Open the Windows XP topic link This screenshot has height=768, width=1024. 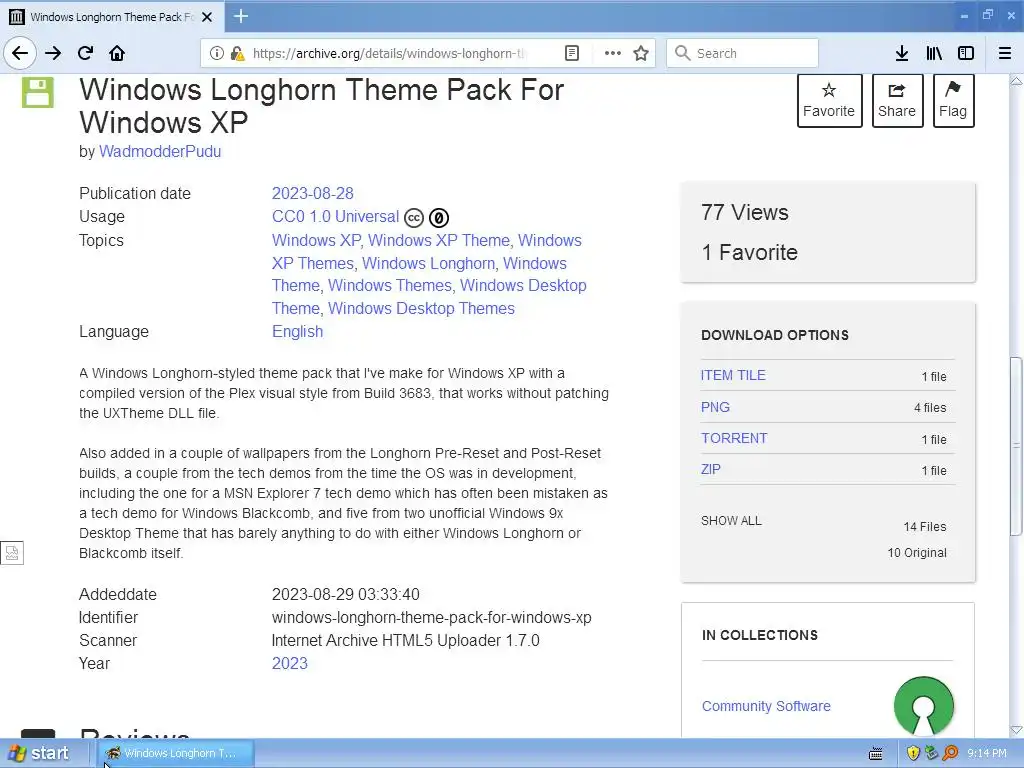click(316, 240)
